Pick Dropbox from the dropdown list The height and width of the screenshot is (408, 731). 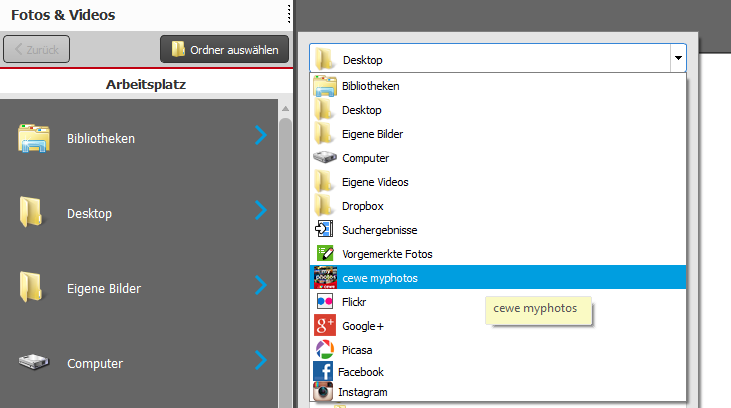(498, 206)
